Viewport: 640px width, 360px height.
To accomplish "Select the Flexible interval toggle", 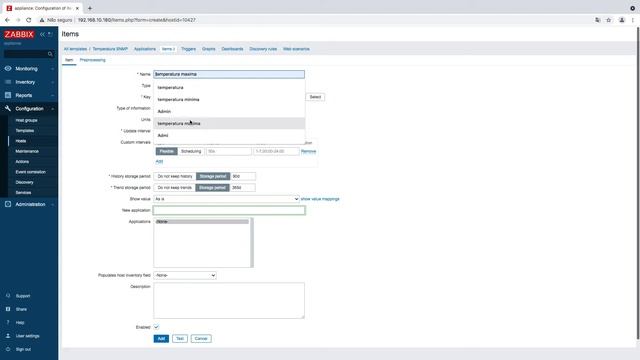I will point(167,151).
